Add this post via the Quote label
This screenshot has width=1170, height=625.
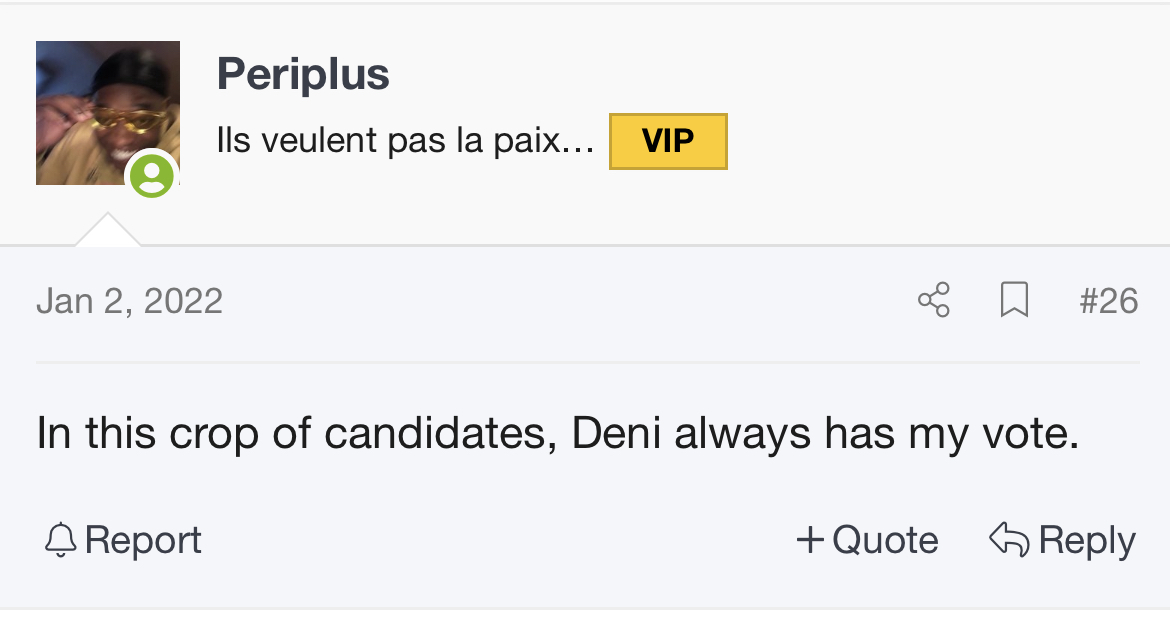click(885, 540)
